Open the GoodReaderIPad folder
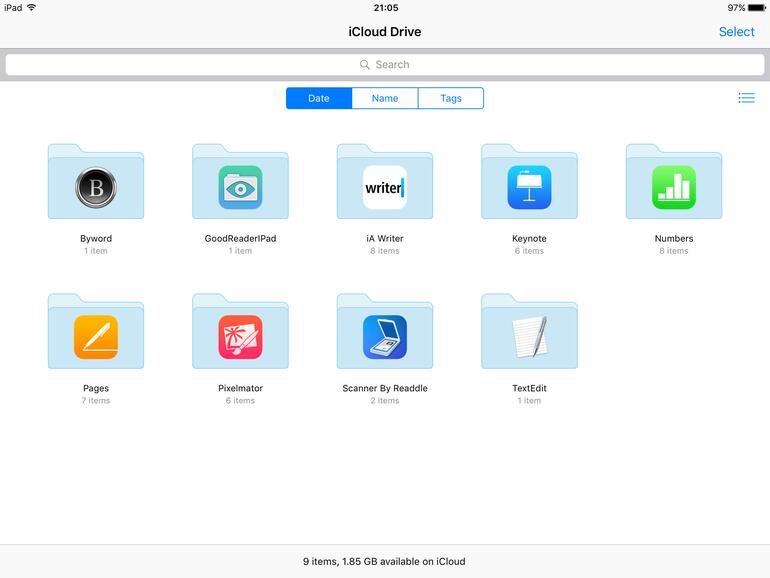This screenshot has width=770, height=578. click(x=240, y=182)
